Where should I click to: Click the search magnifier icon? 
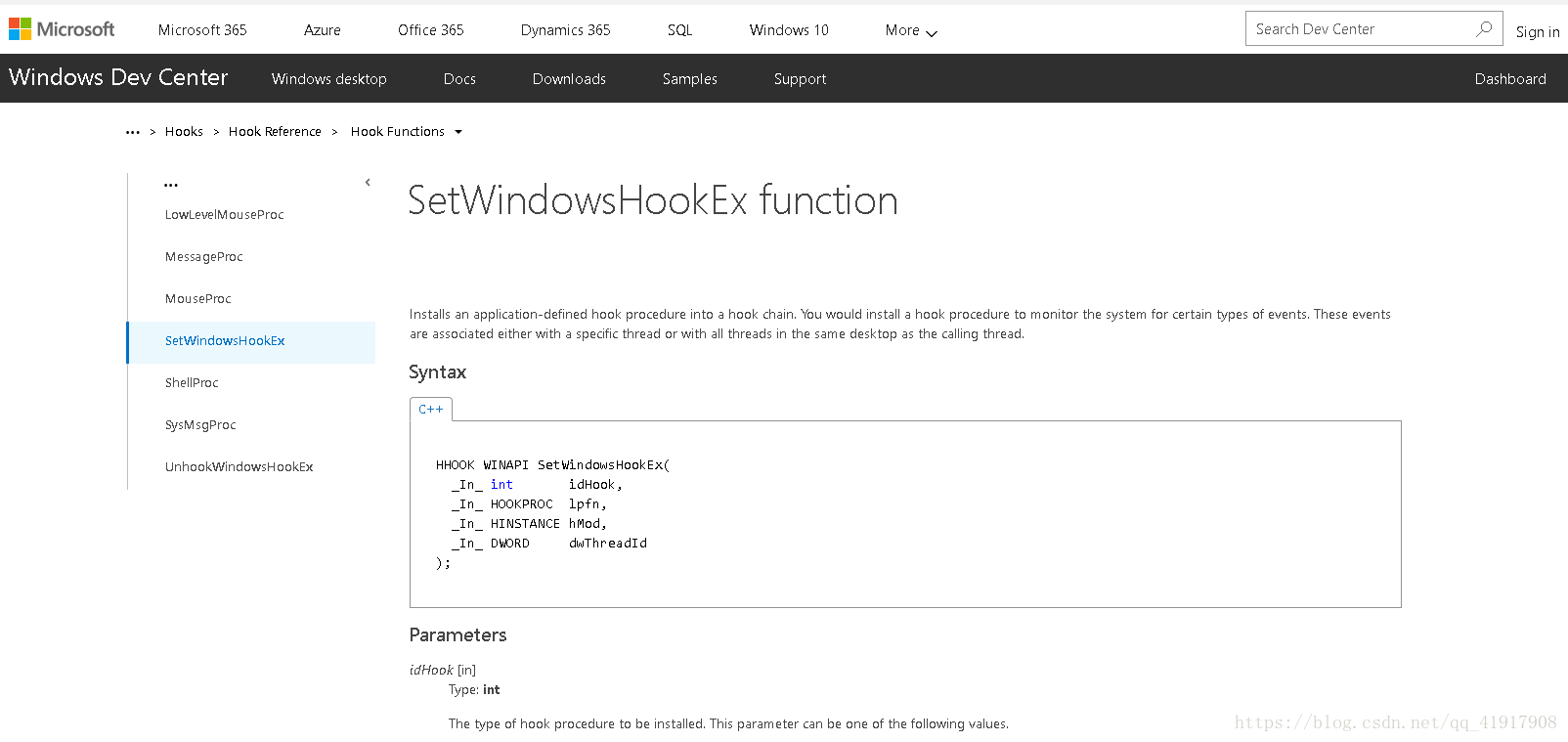(x=1484, y=28)
